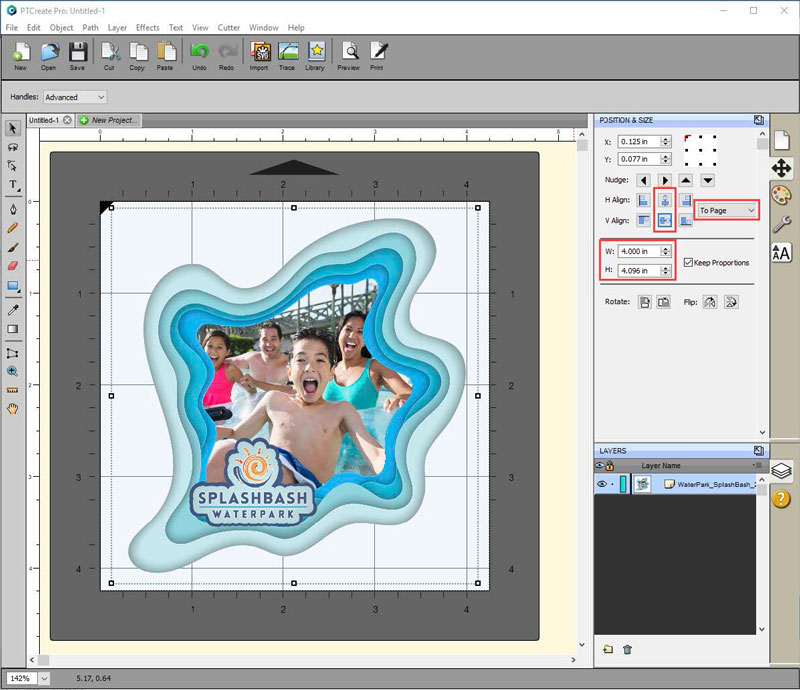Rotate selection using first Rotate button
This screenshot has width=800, height=690.
645,302
